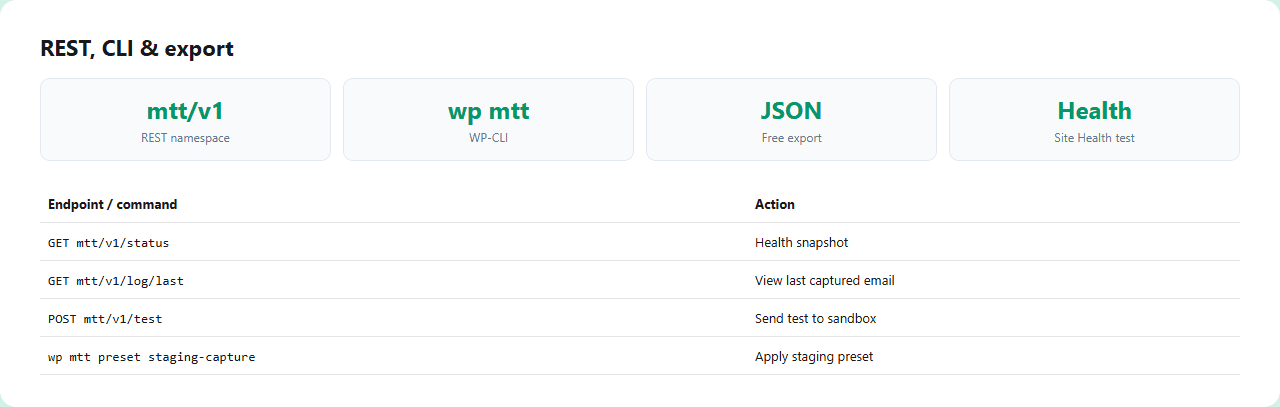
Task: Select the GET mtt/v1/status endpoint
Action: [101, 242]
